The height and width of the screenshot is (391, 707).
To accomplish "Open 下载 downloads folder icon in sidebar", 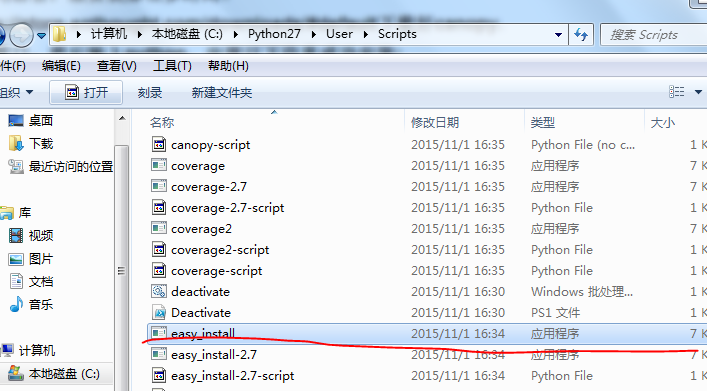I will point(16,143).
